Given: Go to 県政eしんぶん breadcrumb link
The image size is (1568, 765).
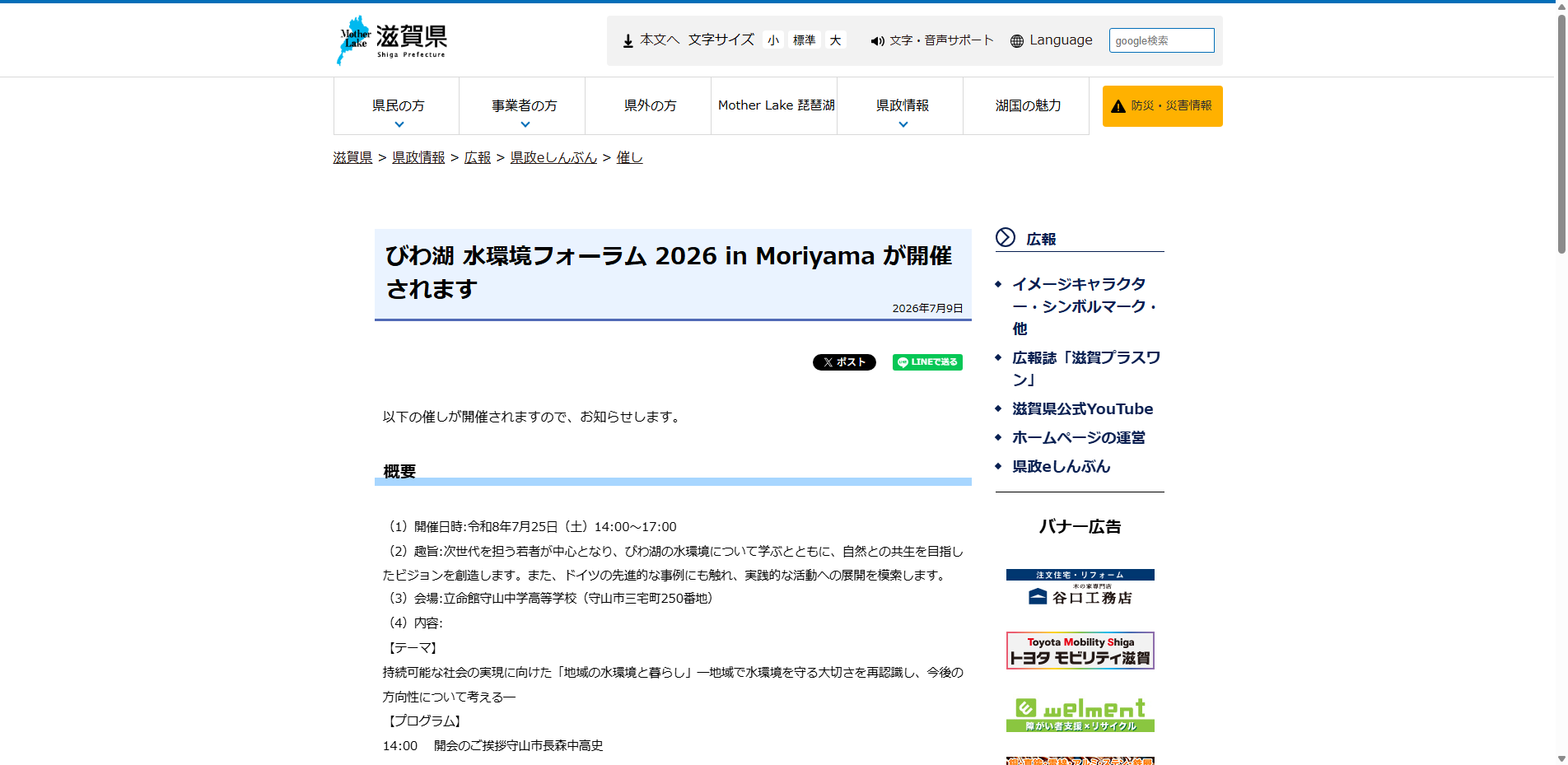Looking at the screenshot, I should coord(553,157).
